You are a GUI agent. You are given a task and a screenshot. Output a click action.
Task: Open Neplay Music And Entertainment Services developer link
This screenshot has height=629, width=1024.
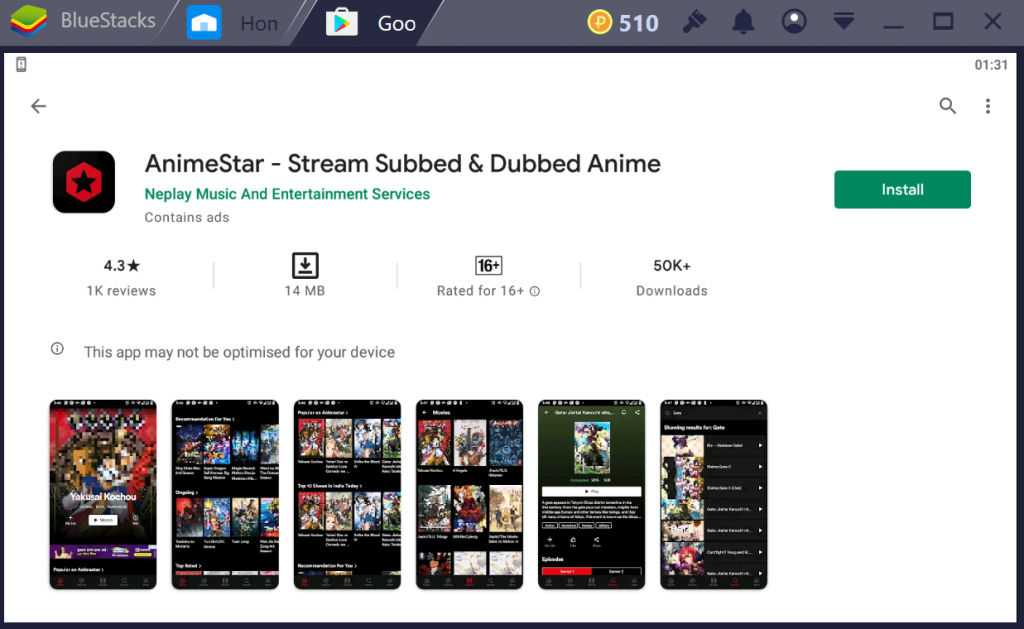[x=287, y=194]
